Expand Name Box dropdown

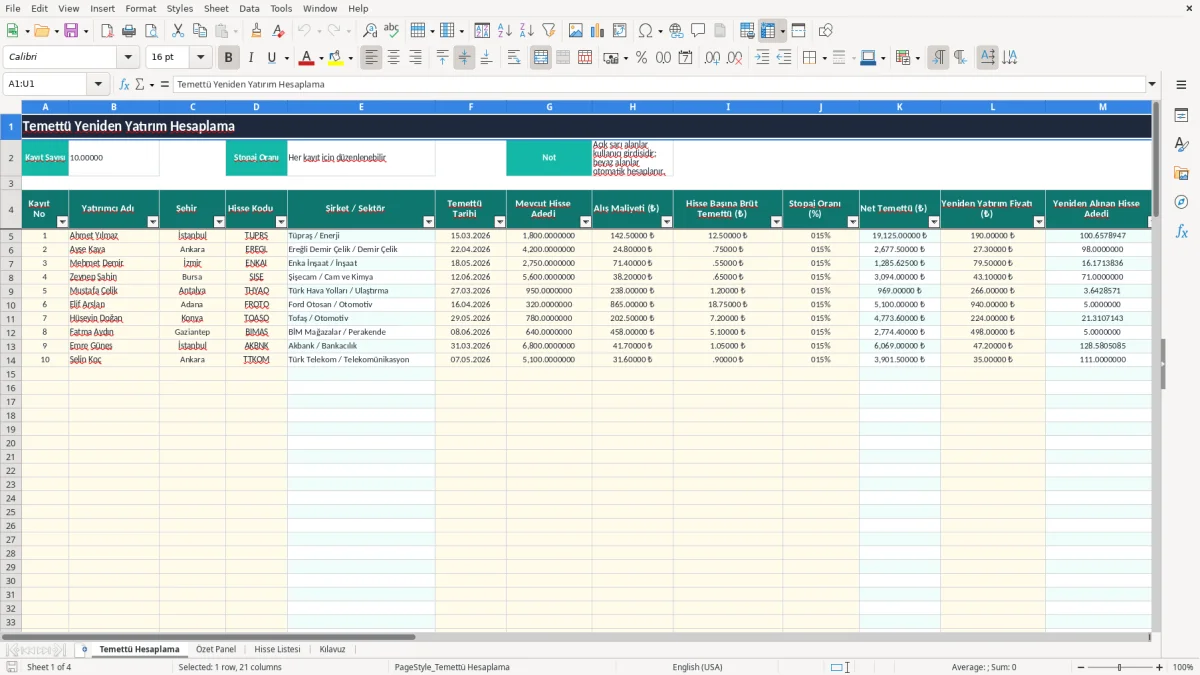pyautogui.click(x=98, y=84)
